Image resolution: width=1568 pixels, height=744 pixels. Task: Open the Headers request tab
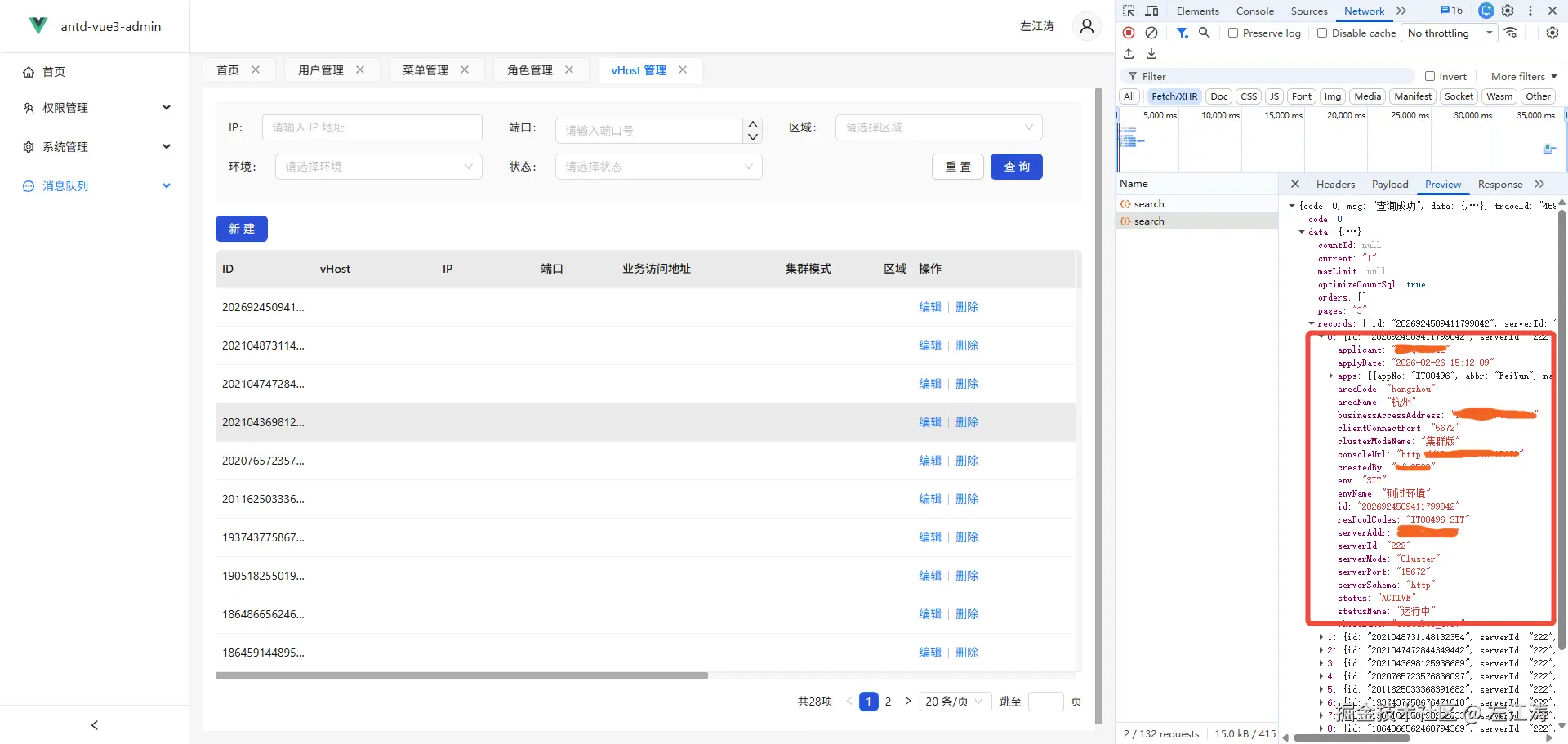(1335, 184)
